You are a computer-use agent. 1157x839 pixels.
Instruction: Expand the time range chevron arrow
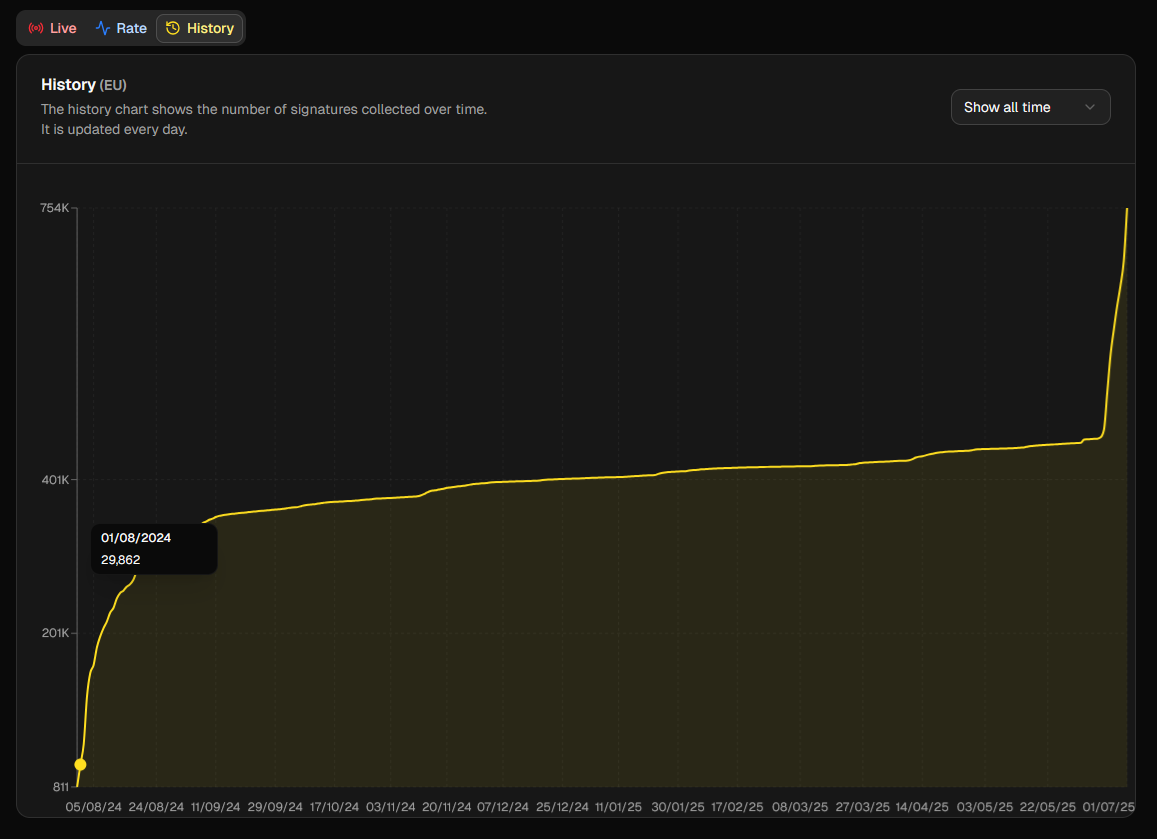click(x=1090, y=107)
